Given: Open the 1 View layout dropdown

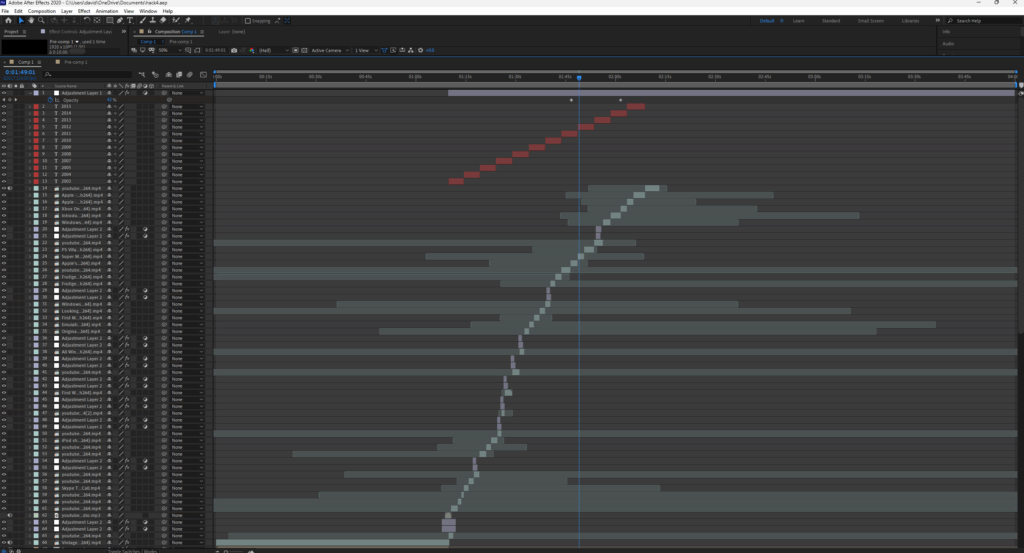Looking at the screenshot, I should point(366,50).
